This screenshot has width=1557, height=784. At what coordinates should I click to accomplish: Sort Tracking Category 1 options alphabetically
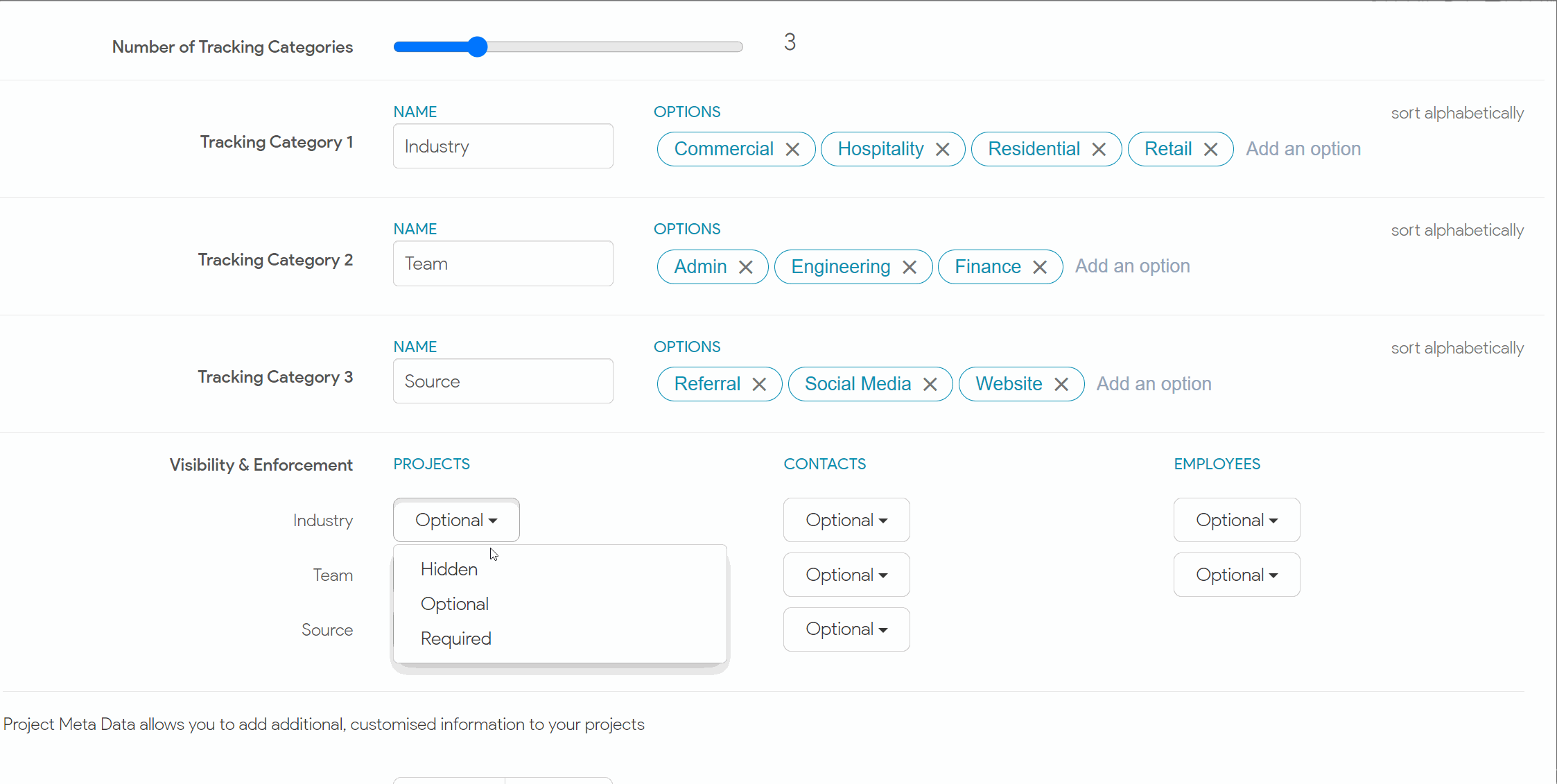[x=1456, y=113]
